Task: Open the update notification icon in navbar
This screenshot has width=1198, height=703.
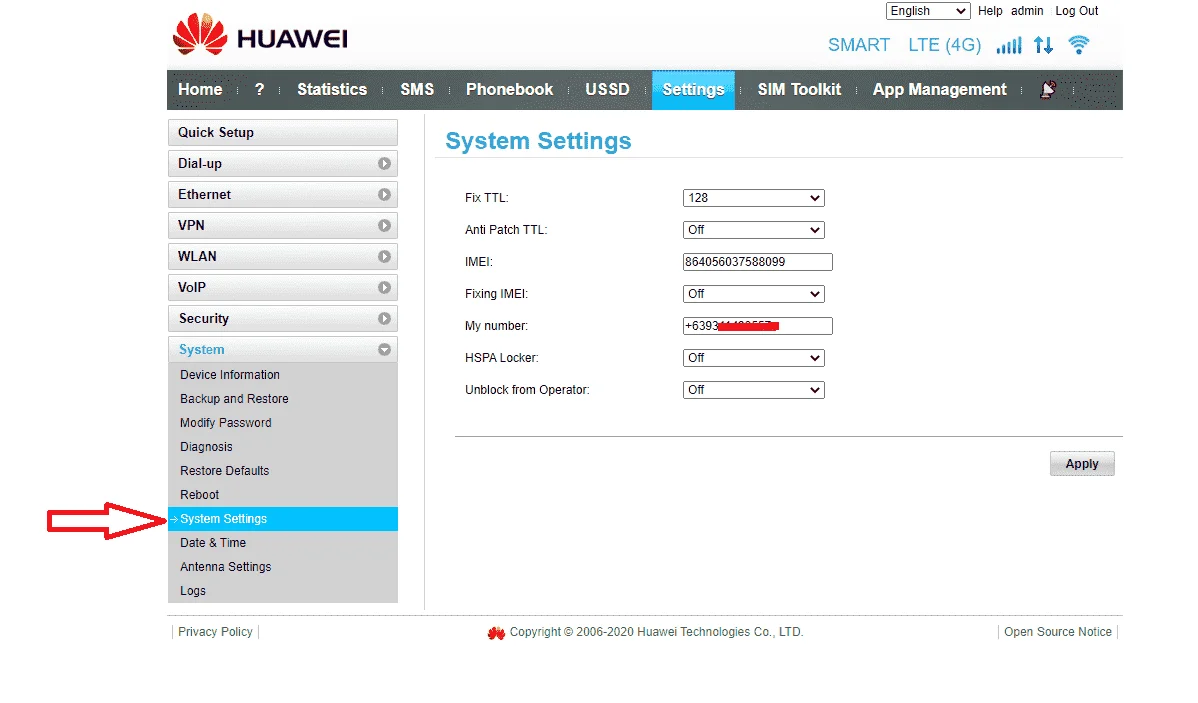Action: tap(1048, 89)
